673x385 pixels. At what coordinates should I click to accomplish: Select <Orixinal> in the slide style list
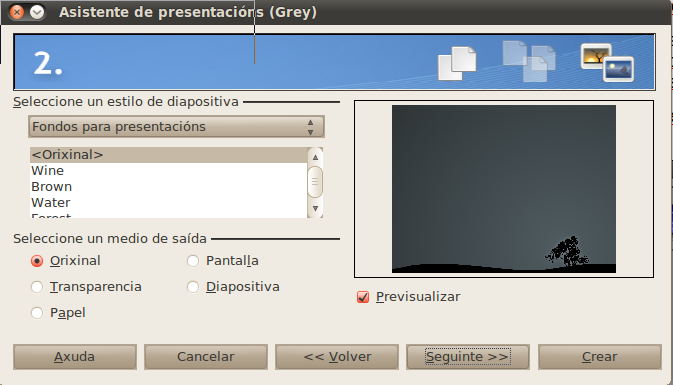point(169,155)
